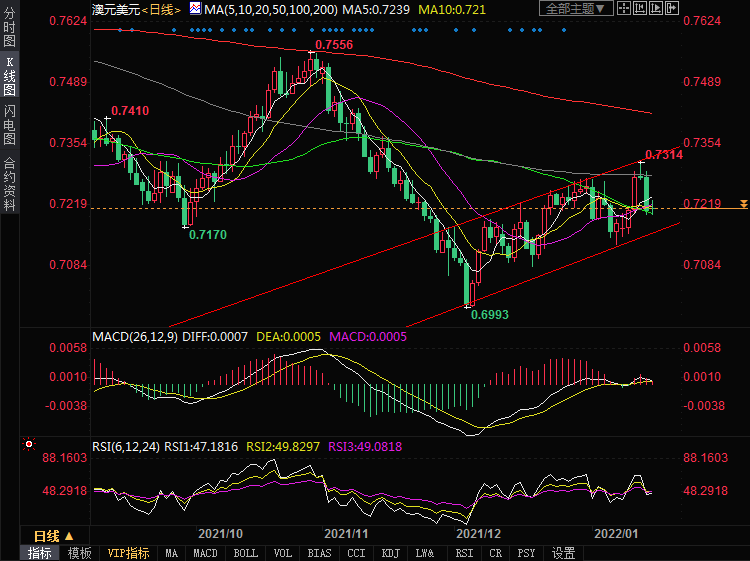Viewport: 750px width, 561px height.
Task: Click the yellow price marker arrow on right axis
Action: pyautogui.click(x=742, y=204)
